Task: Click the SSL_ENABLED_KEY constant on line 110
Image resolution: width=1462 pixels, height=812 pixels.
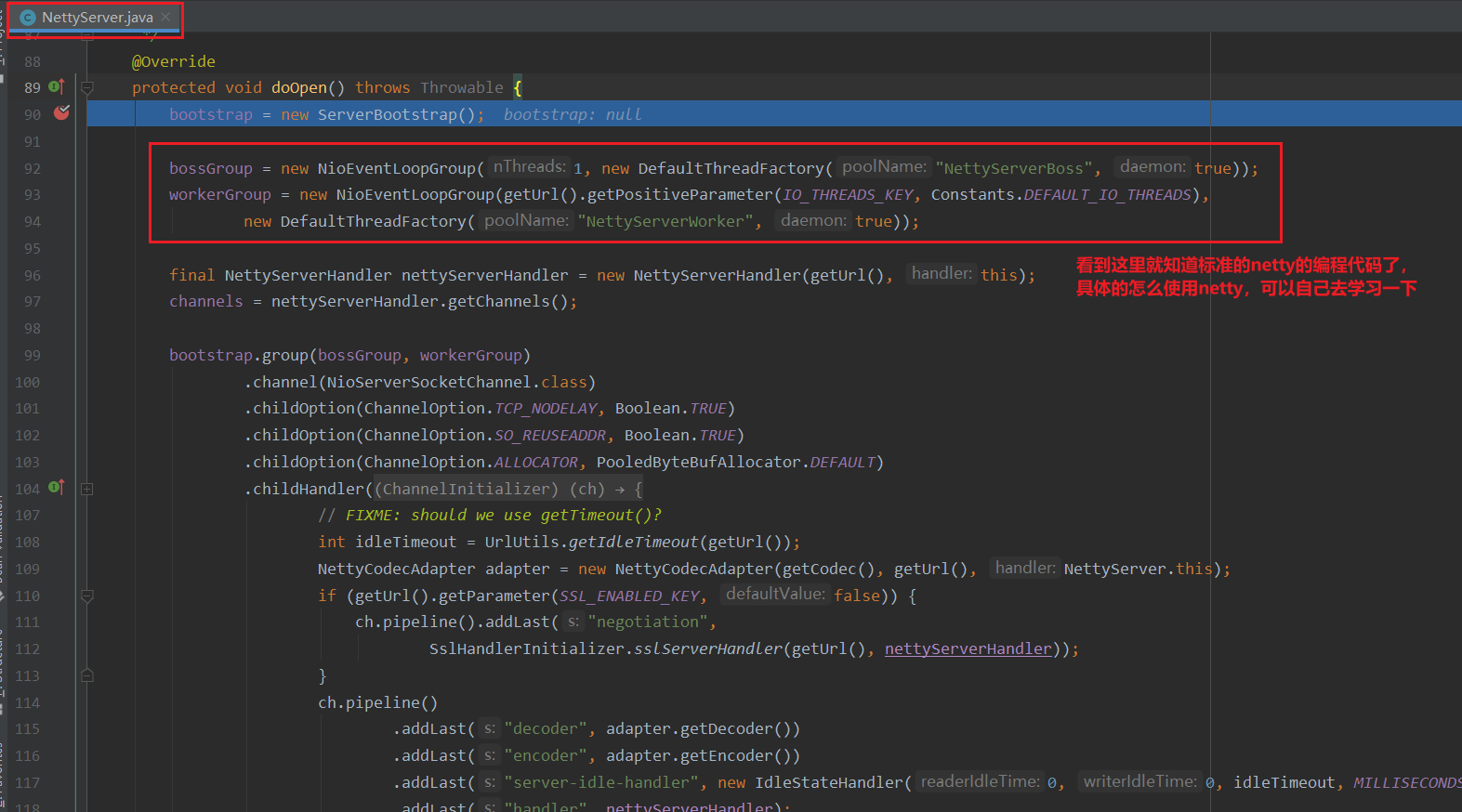Action: (x=629, y=596)
